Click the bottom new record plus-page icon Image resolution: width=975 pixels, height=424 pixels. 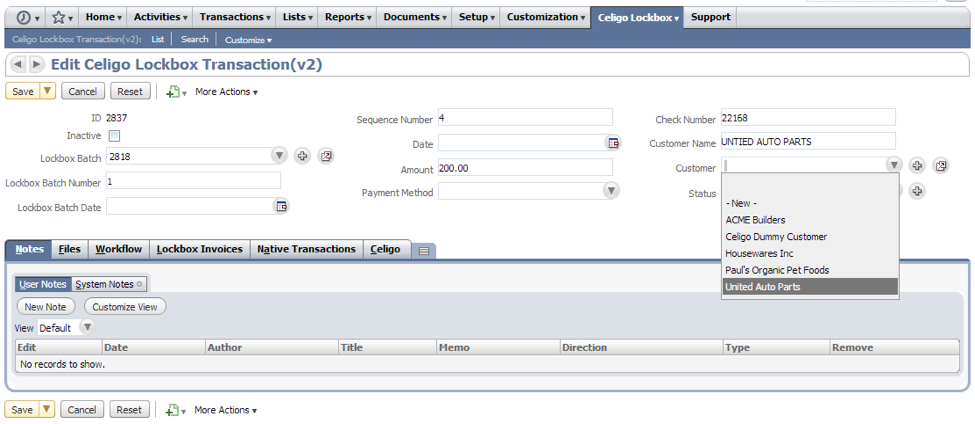173,410
